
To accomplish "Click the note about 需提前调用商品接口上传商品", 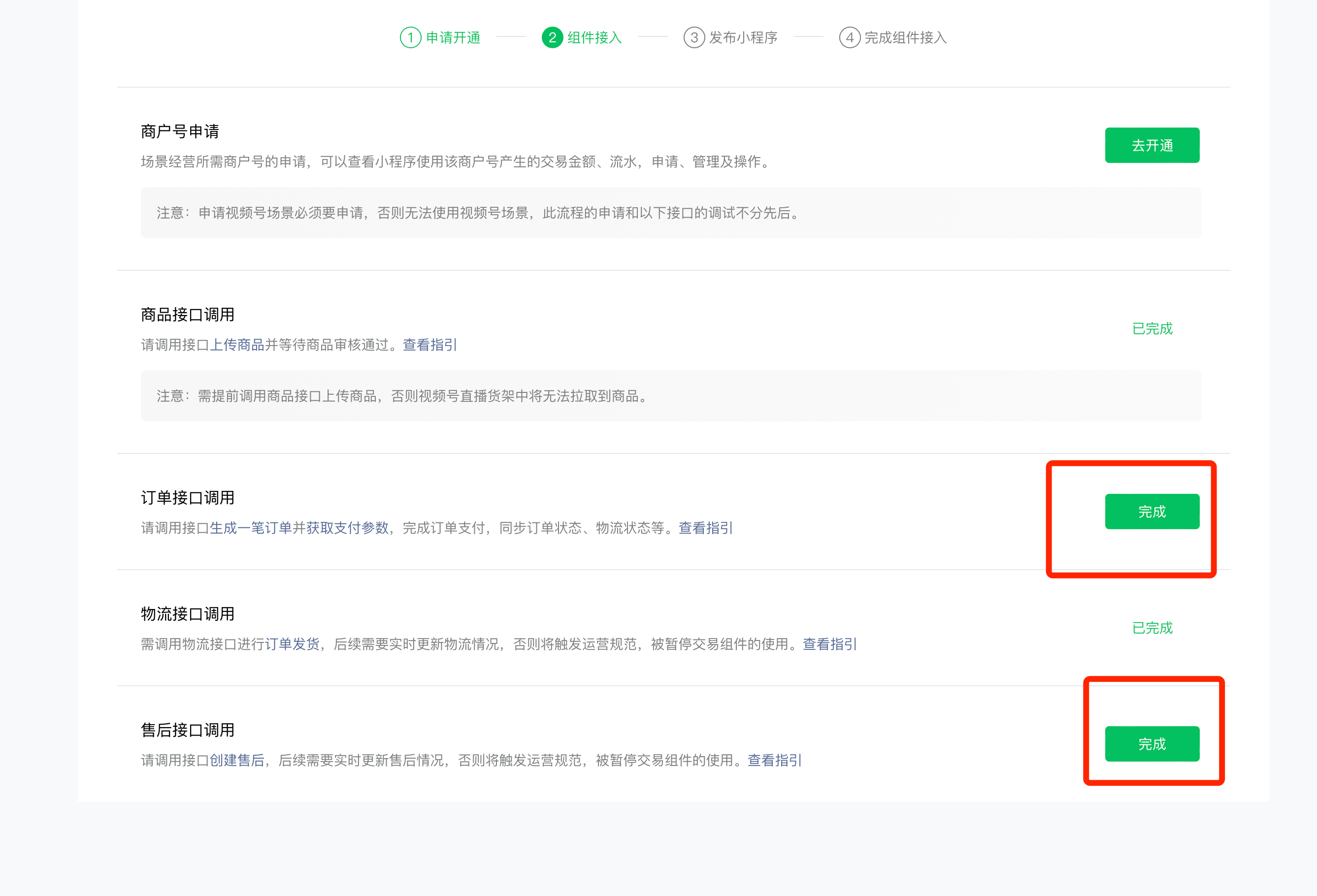I will pyautogui.click(x=671, y=395).
